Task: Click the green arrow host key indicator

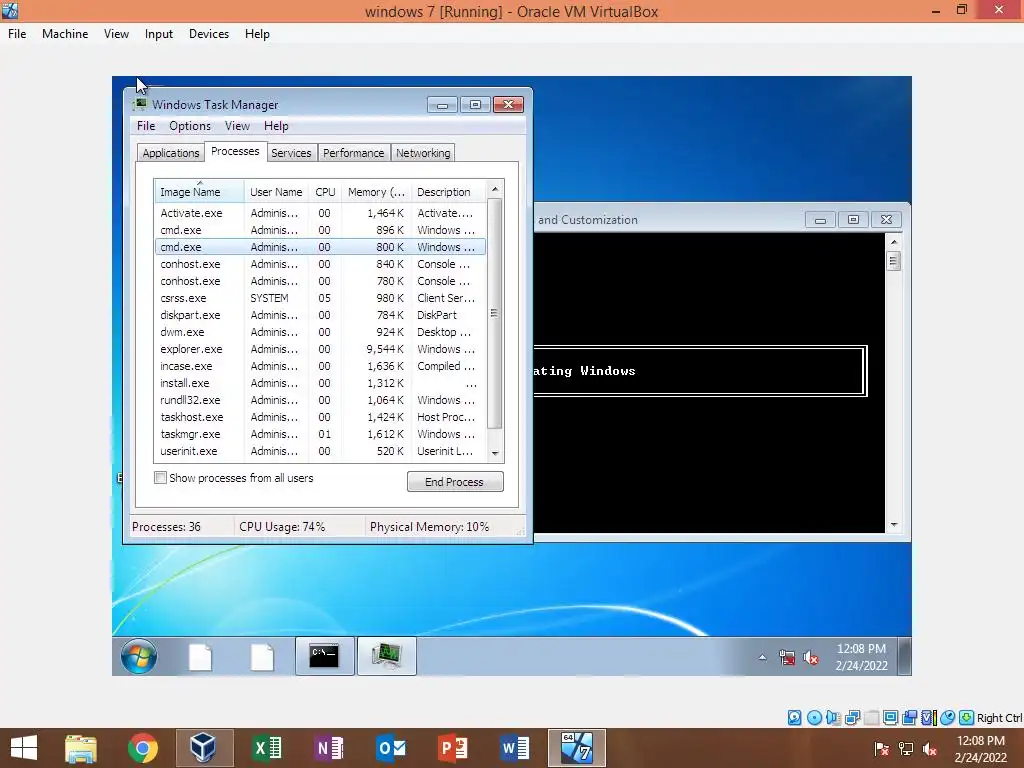Action: coord(966,718)
